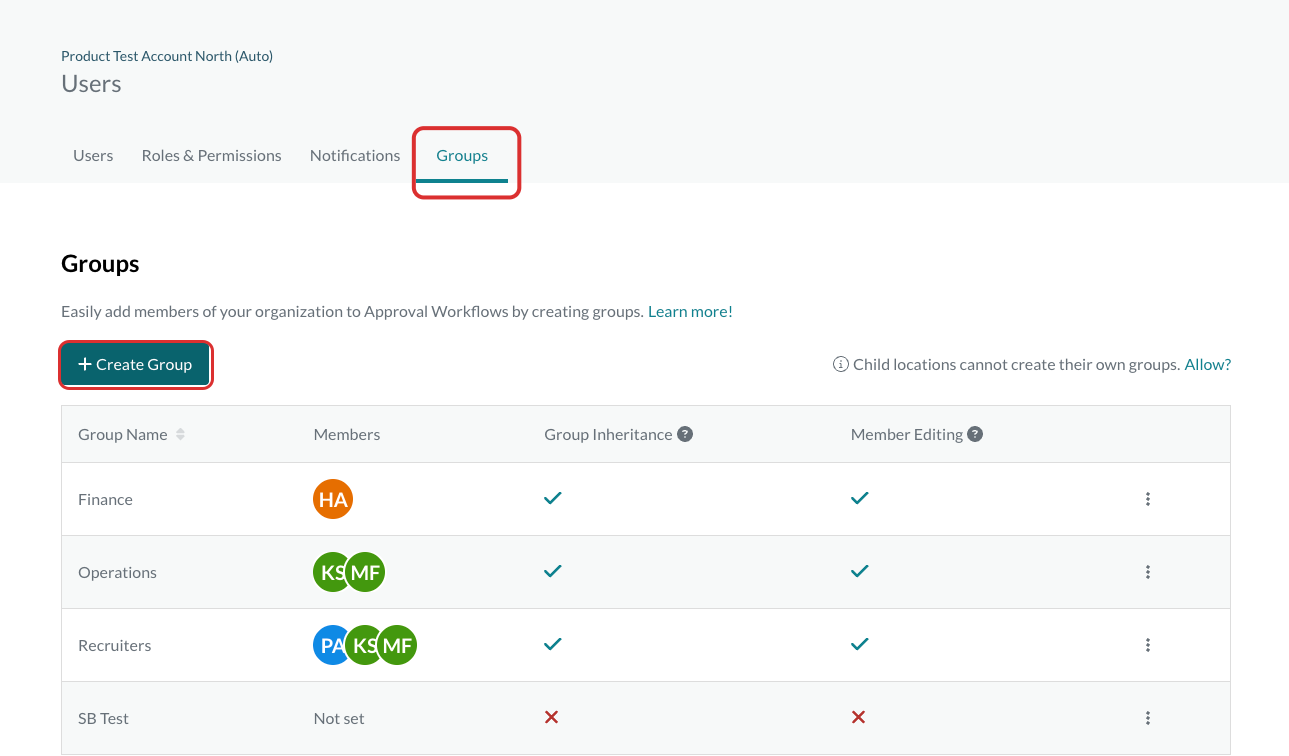Go to the Notifications tab
This screenshot has width=1289, height=756.
click(x=355, y=155)
